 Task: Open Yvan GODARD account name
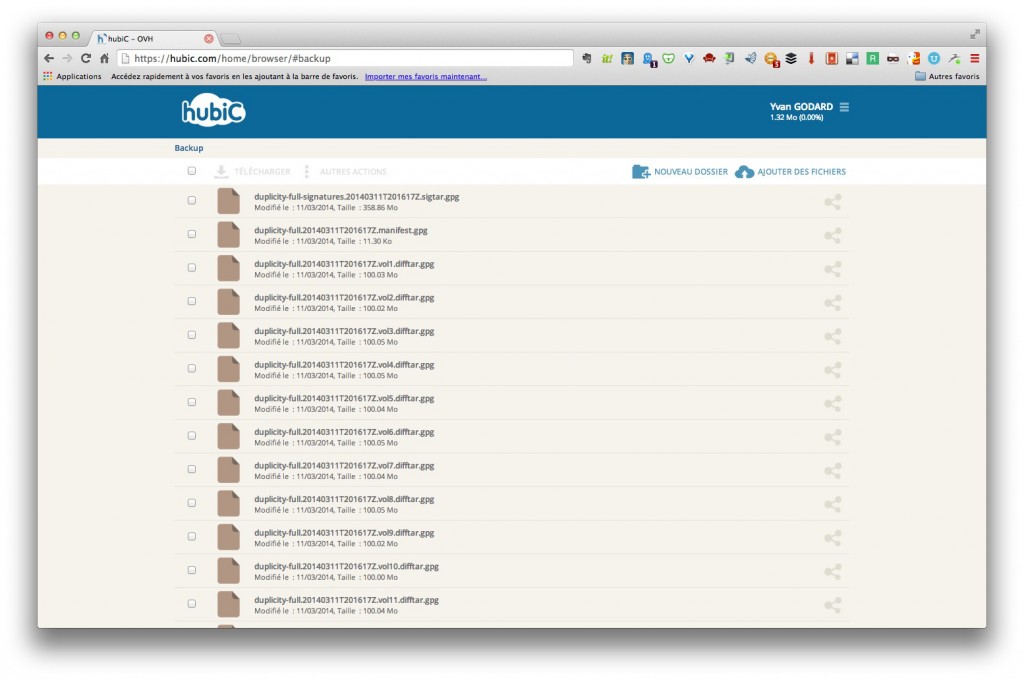[x=801, y=106]
